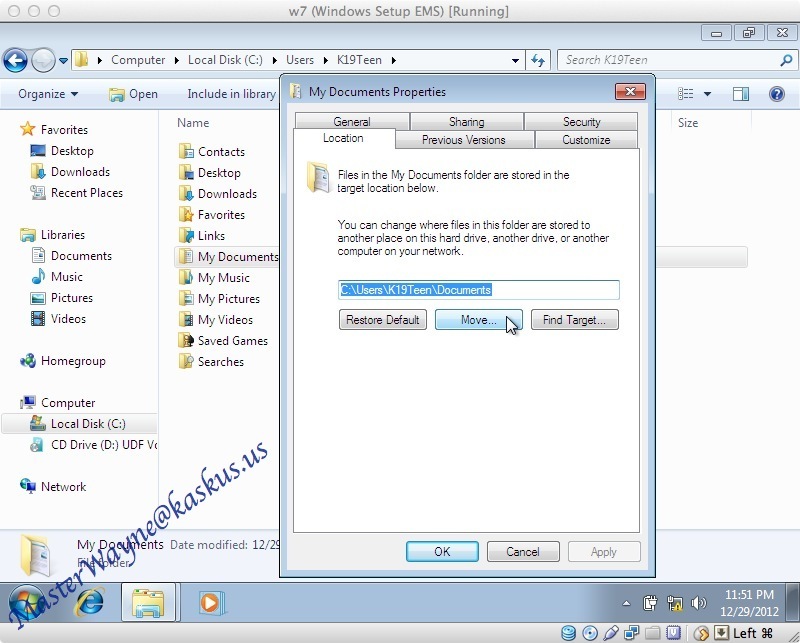The height and width of the screenshot is (643, 800).
Task: Click the Forward navigation arrow in Explorer
Action: [x=43, y=61]
